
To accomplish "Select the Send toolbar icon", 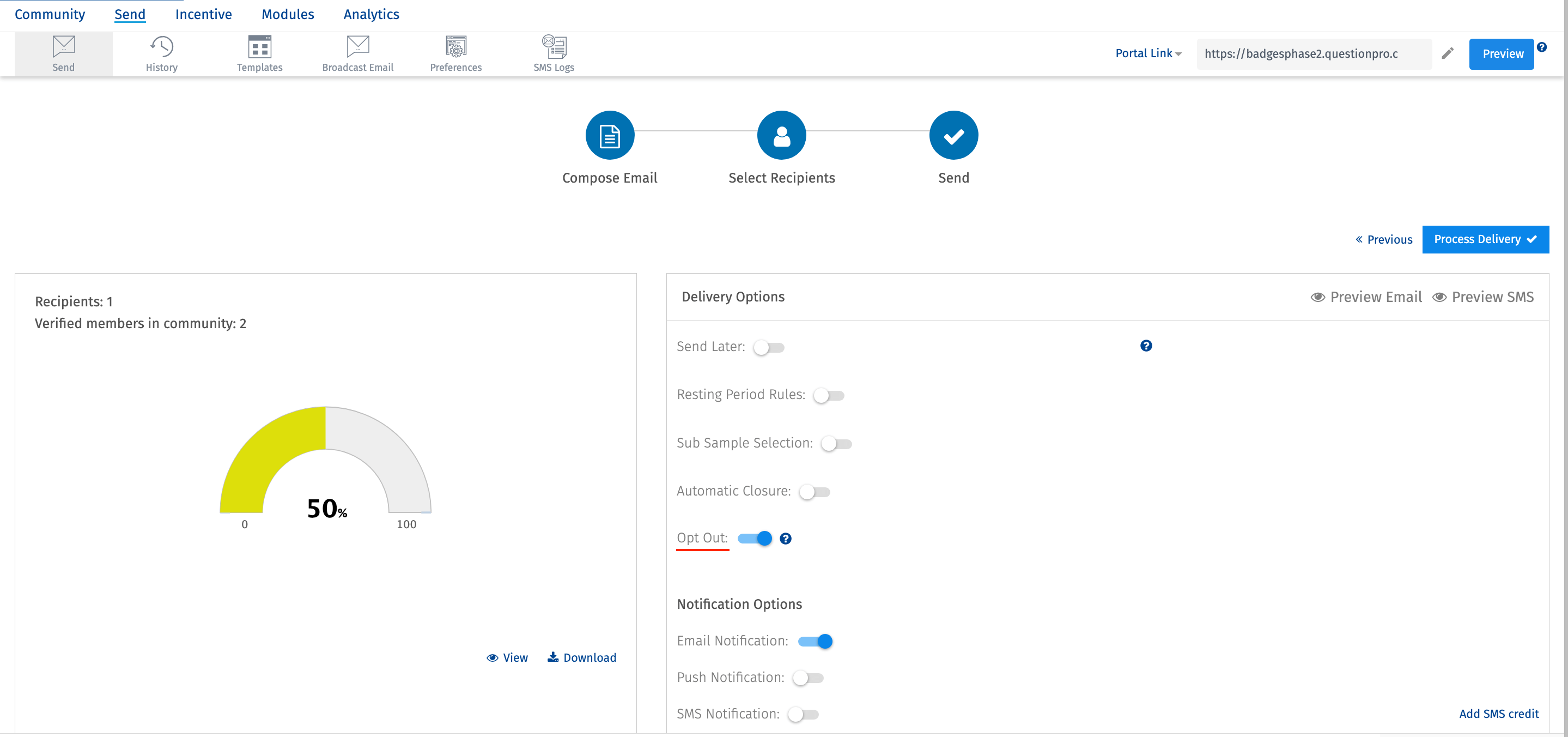I will coord(63,53).
